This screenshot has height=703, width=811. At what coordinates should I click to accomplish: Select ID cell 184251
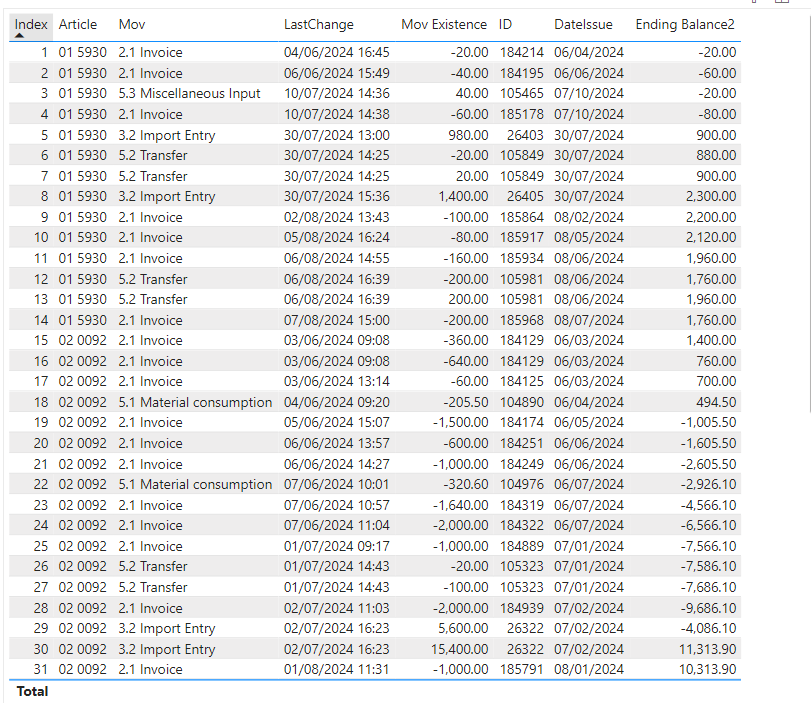(x=521, y=443)
